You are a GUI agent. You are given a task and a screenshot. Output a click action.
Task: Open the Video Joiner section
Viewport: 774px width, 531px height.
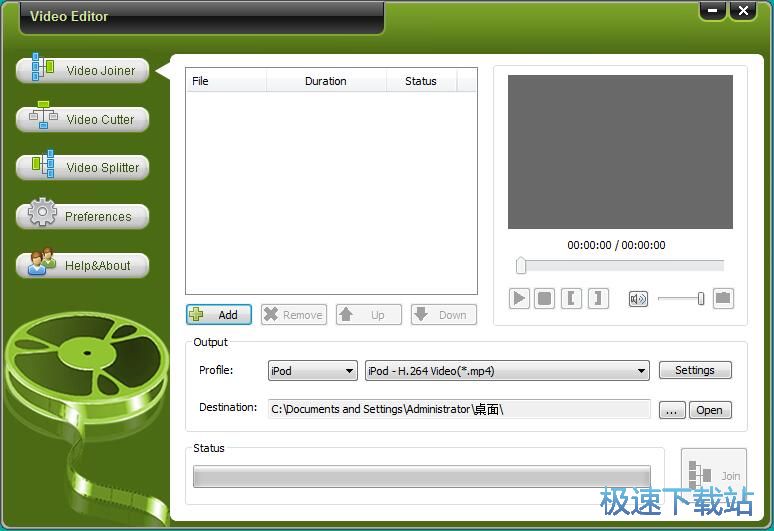[x=82, y=71]
